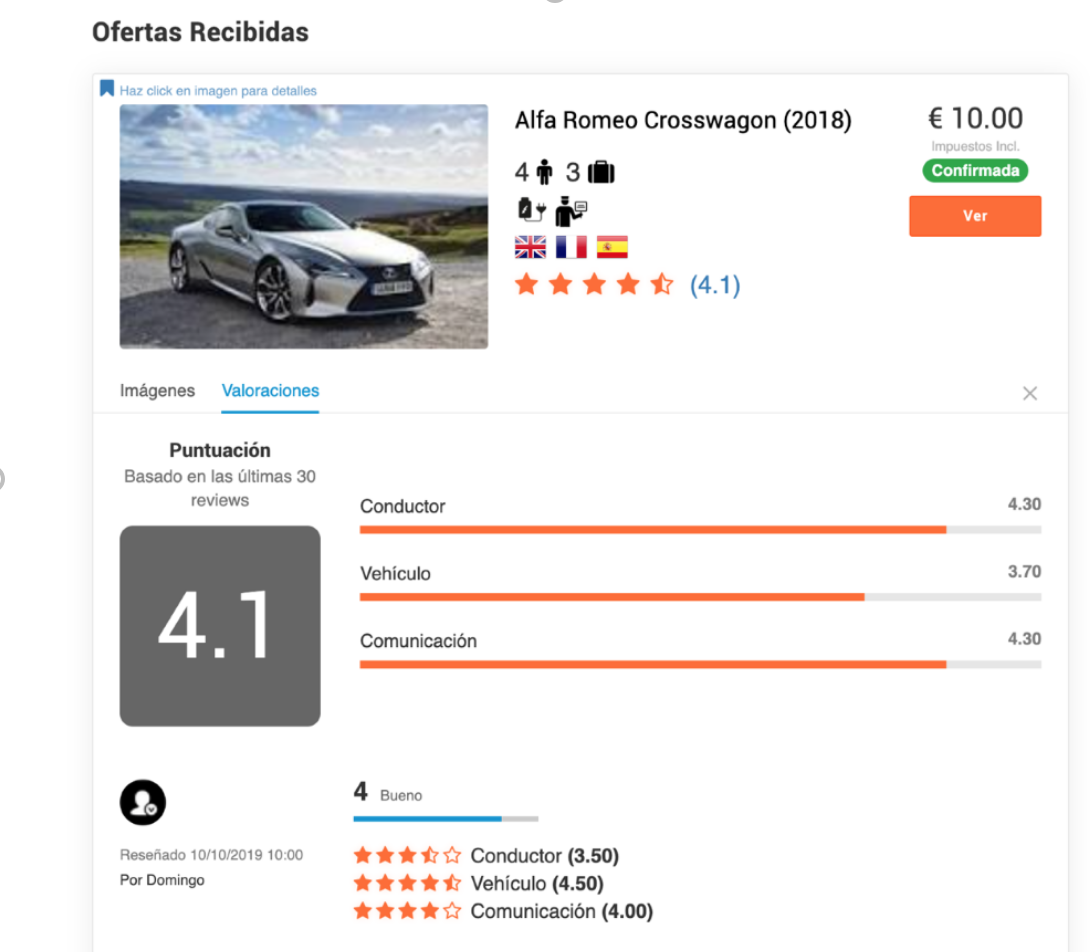The width and height of the screenshot is (1090, 952).
Task: Click the Confirmada status badge
Action: click(x=975, y=171)
